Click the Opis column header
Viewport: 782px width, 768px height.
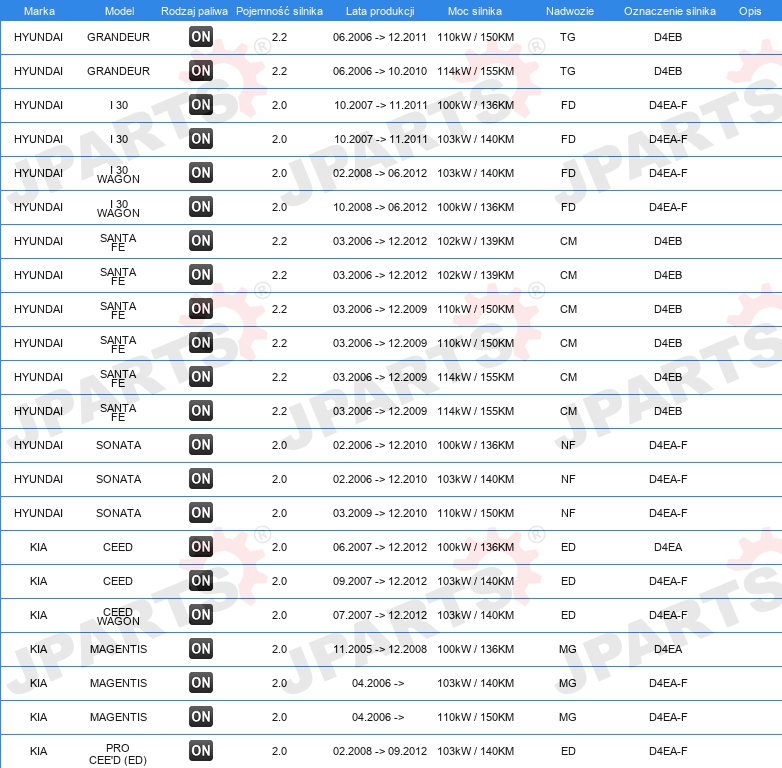pos(750,11)
